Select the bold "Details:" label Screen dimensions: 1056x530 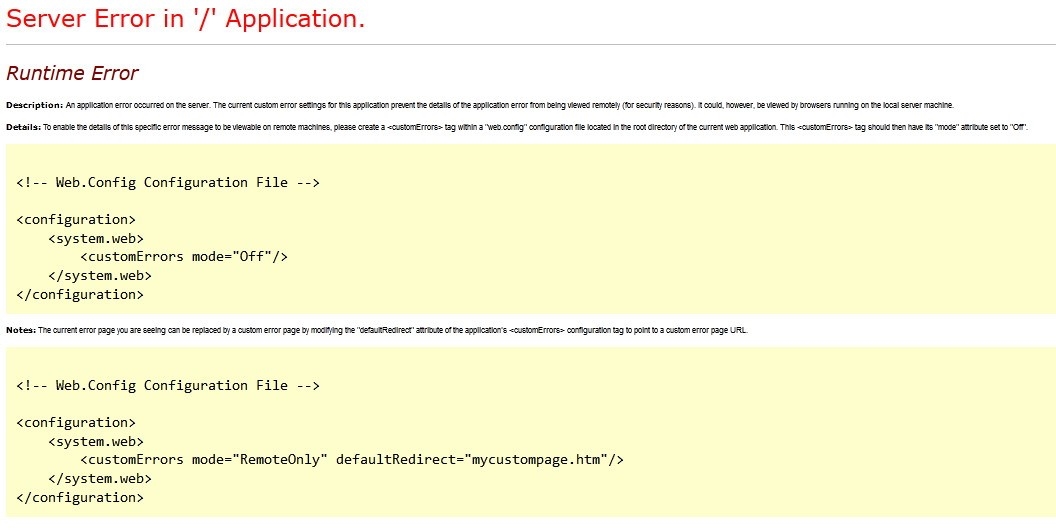pos(23,128)
